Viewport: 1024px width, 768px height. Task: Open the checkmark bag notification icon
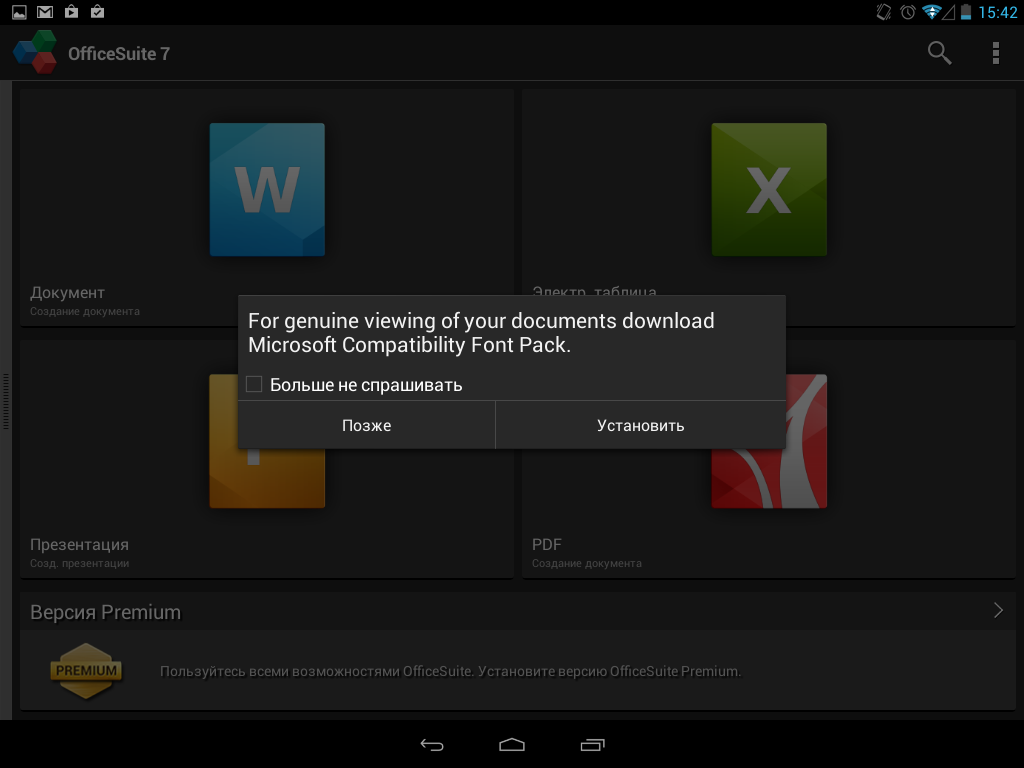(97, 12)
